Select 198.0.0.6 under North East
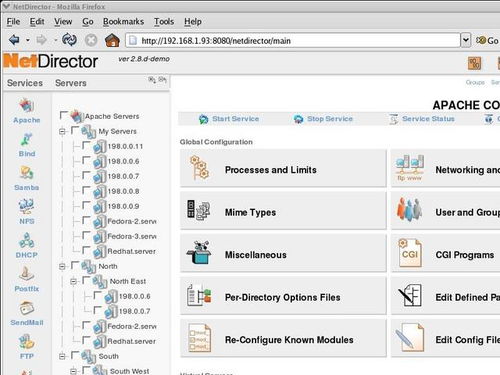Viewport: 500px width, 375px height. pos(134,296)
